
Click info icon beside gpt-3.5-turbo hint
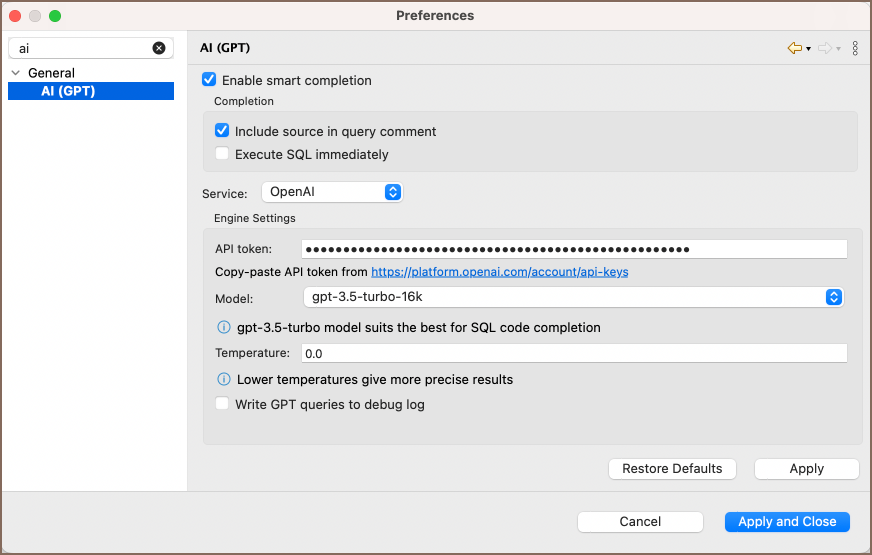(x=224, y=327)
